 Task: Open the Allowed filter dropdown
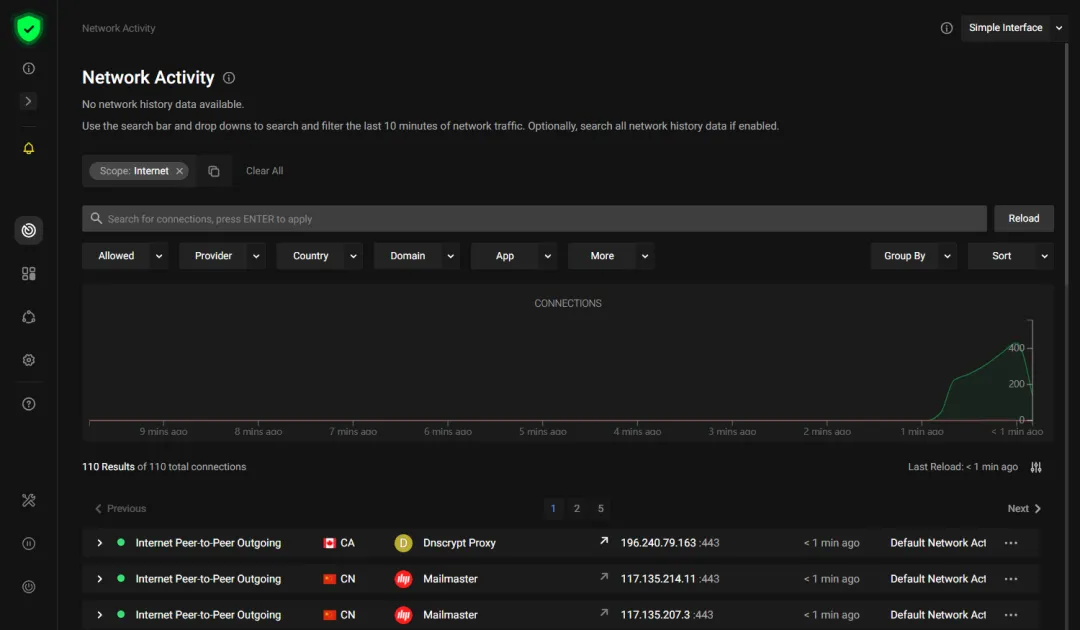point(125,256)
